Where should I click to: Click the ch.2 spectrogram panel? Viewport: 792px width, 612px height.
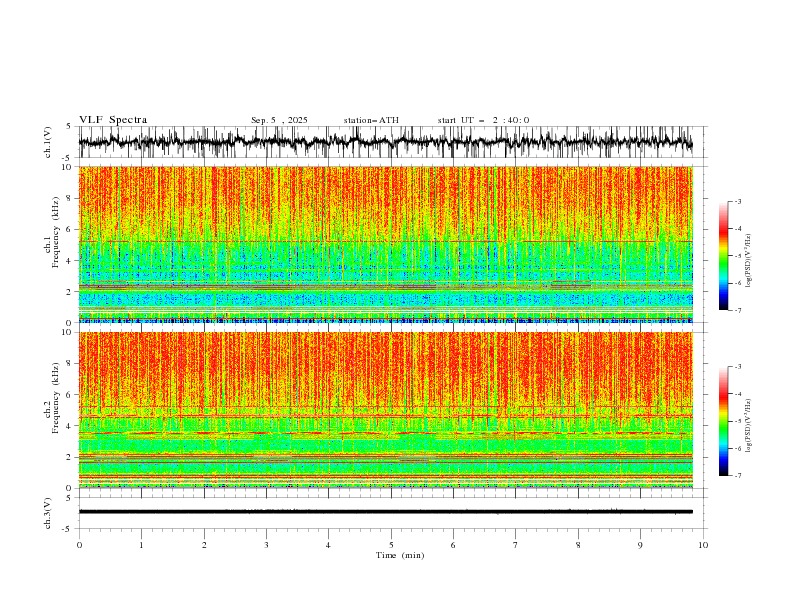coord(385,410)
